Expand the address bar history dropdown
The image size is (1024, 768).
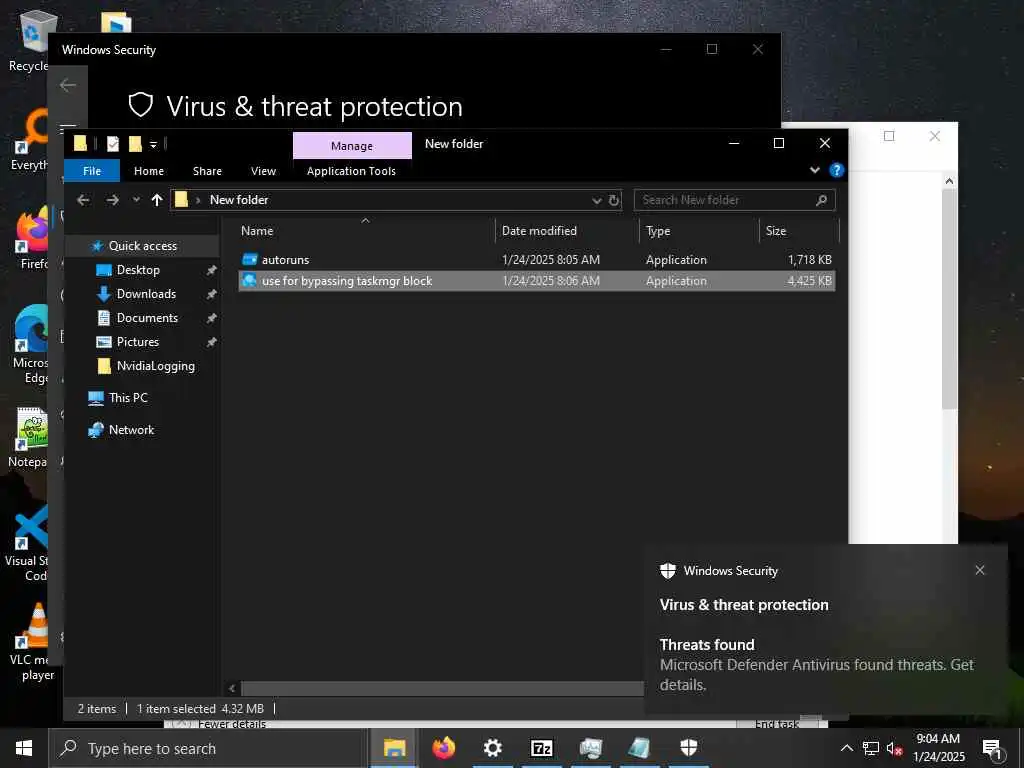tap(596, 200)
